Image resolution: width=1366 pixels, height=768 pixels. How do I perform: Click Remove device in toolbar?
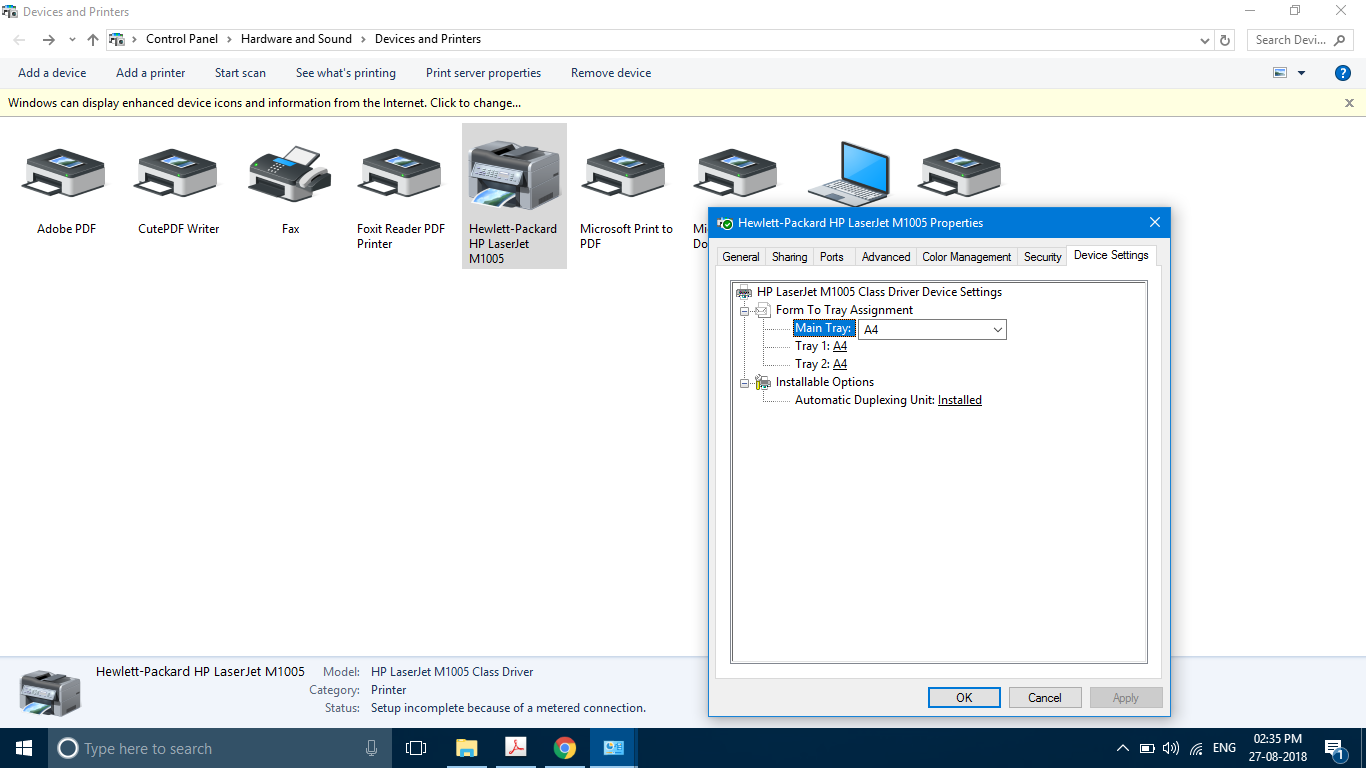[x=611, y=73]
